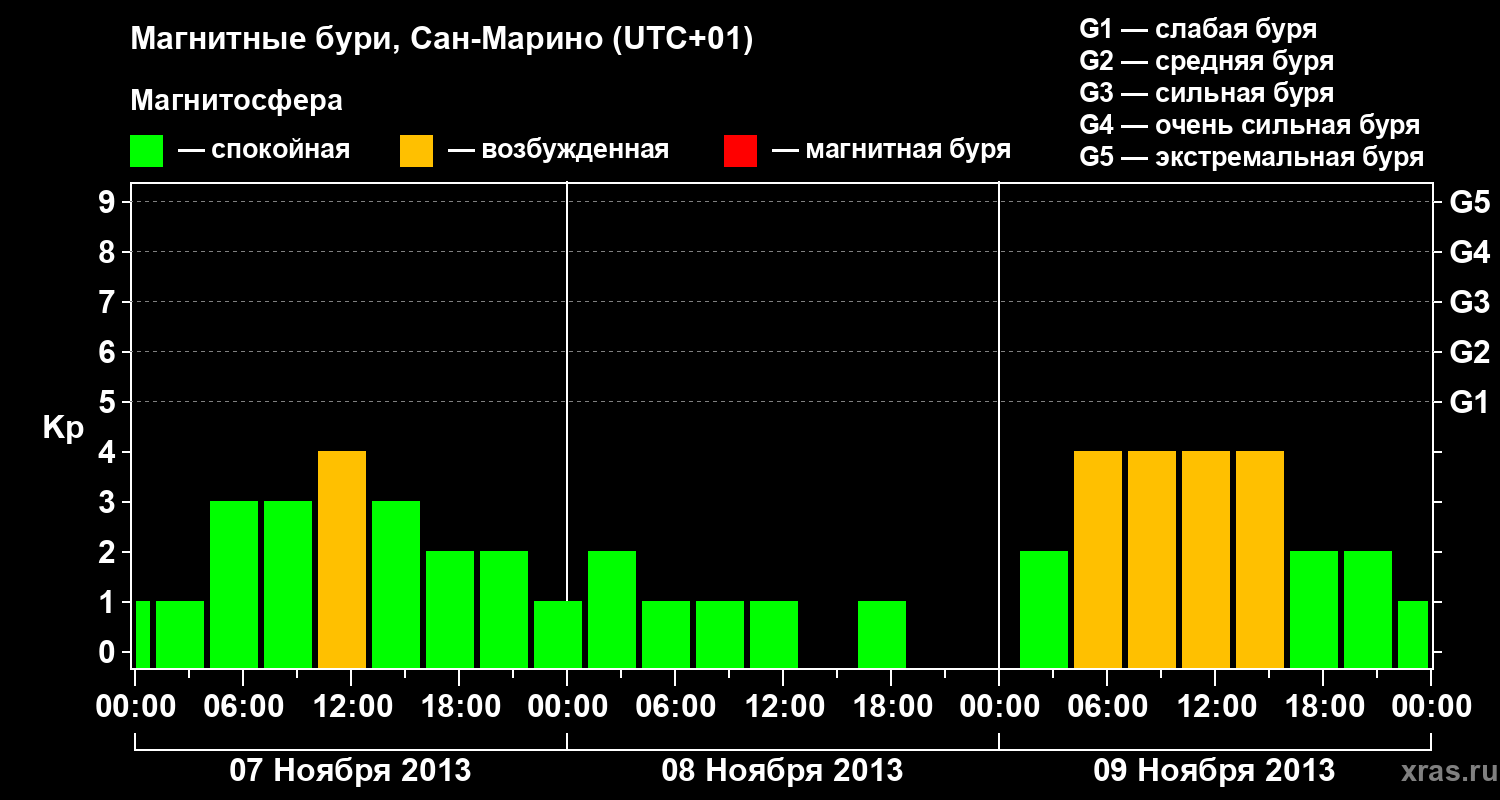Click the narrow green bar at the end of 09 Ноября
This screenshot has width=1500, height=800.
point(1413,634)
